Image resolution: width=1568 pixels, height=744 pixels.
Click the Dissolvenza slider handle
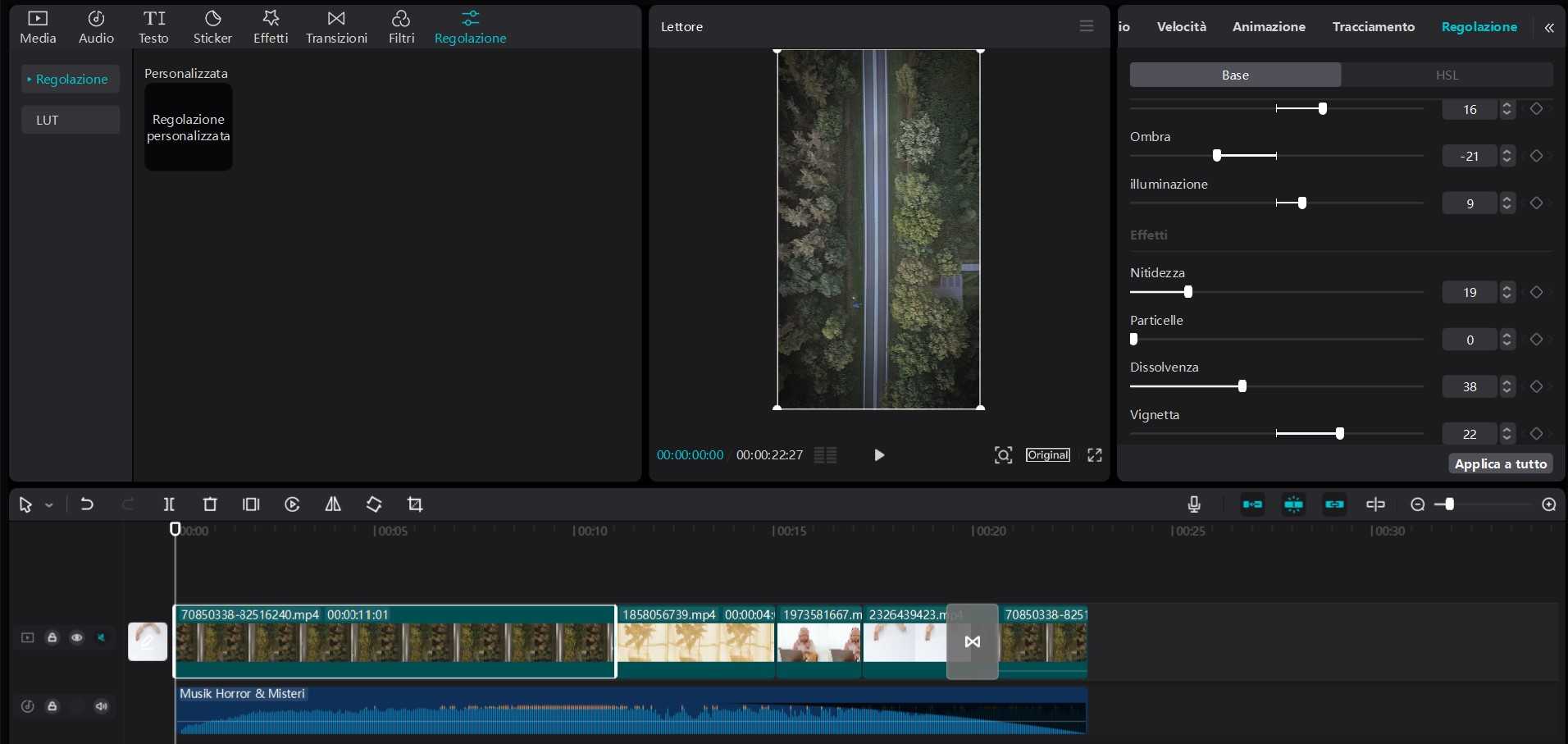tap(1242, 386)
